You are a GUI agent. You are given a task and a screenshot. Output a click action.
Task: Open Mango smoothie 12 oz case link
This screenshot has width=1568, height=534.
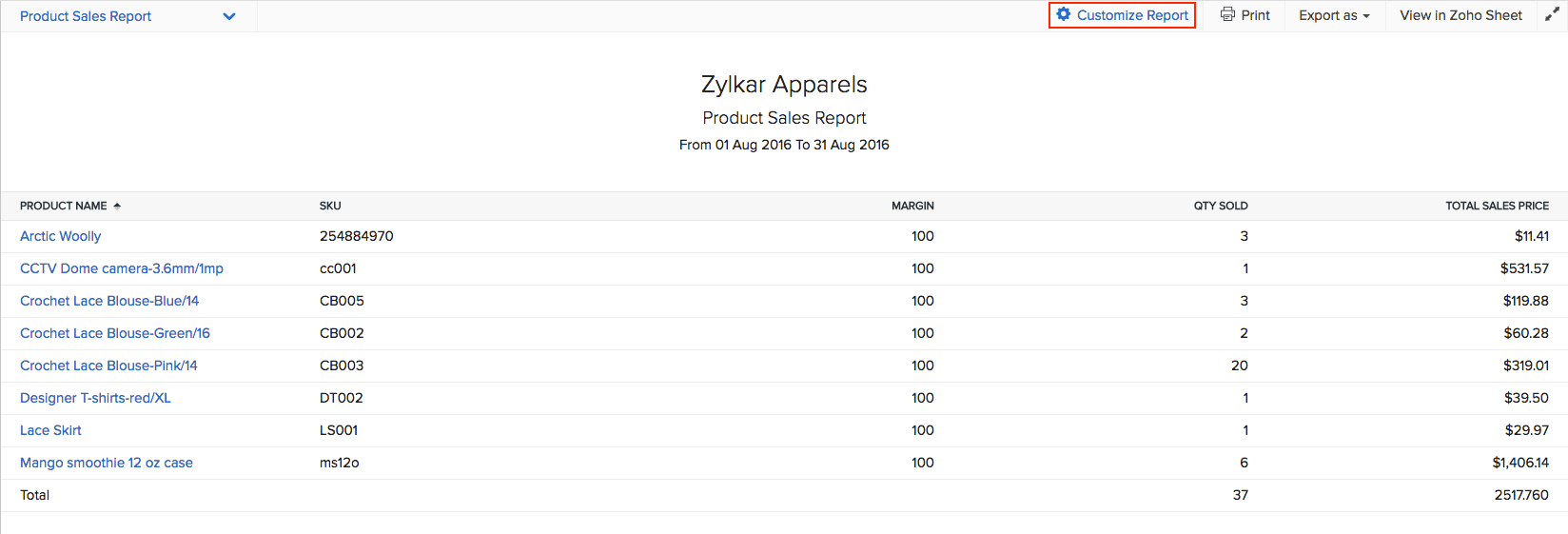pos(107,463)
